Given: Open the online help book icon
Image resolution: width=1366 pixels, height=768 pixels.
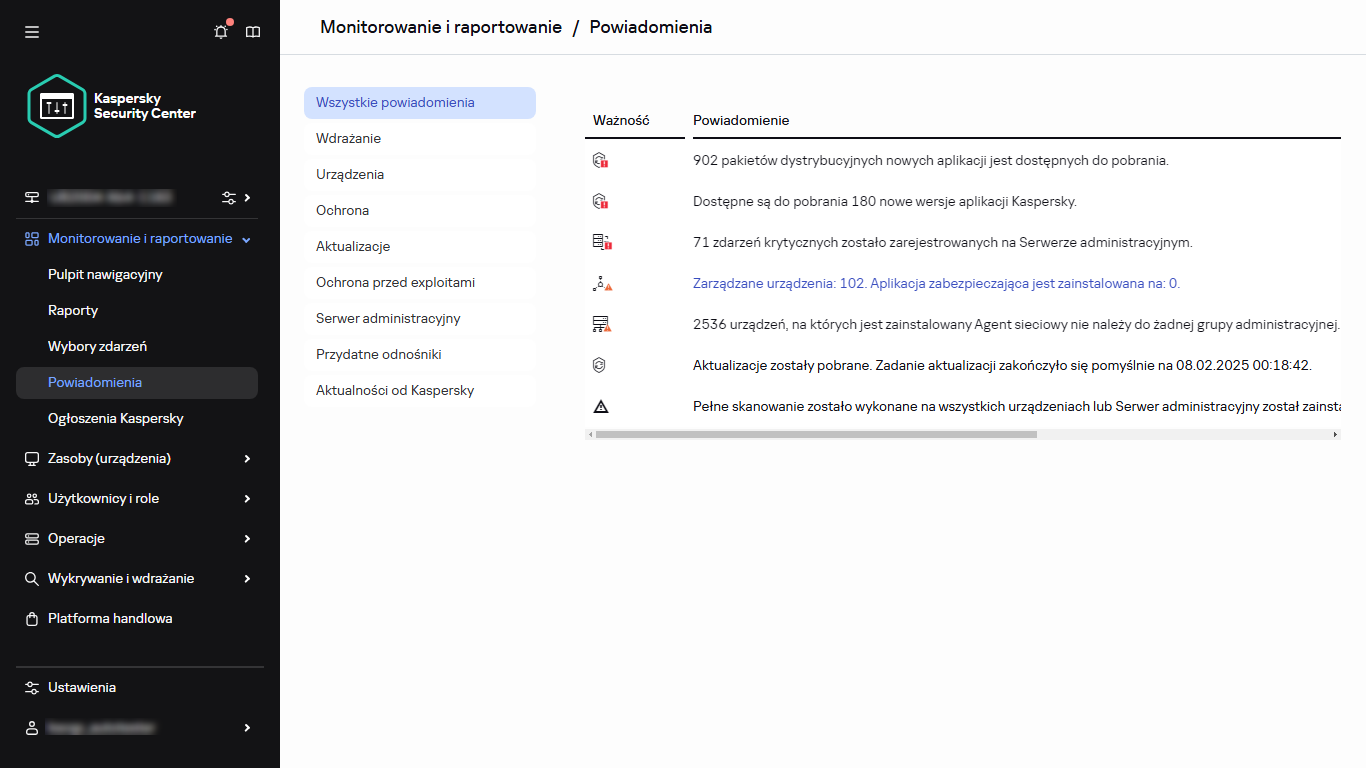Looking at the screenshot, I should pyautogui.click(x=253, y=31).
